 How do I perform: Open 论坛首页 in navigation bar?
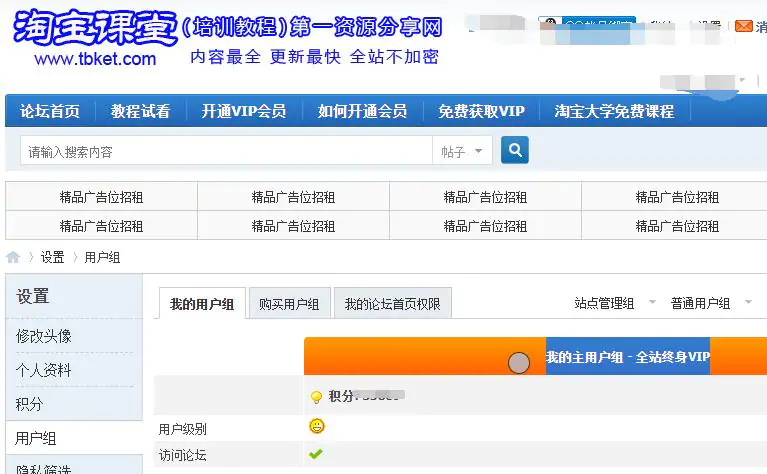pyautogui.click(x=50, y=111)
